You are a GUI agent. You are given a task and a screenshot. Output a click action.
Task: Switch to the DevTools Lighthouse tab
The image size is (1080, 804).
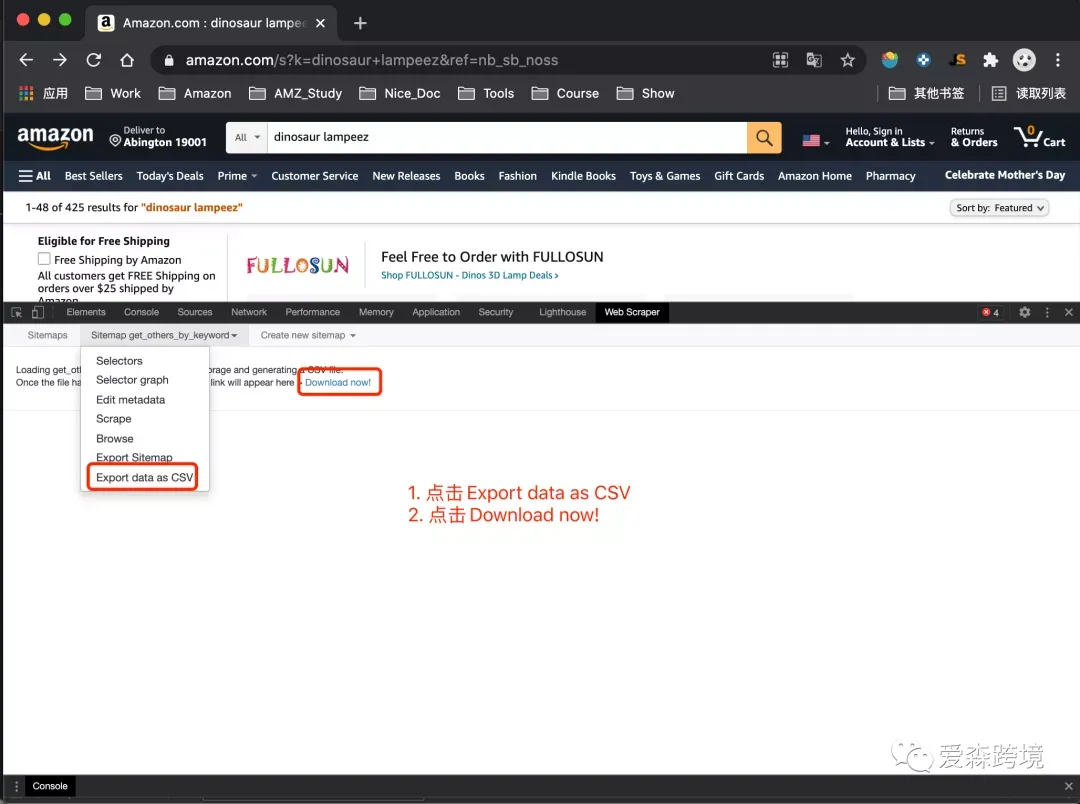pos(562,312)
